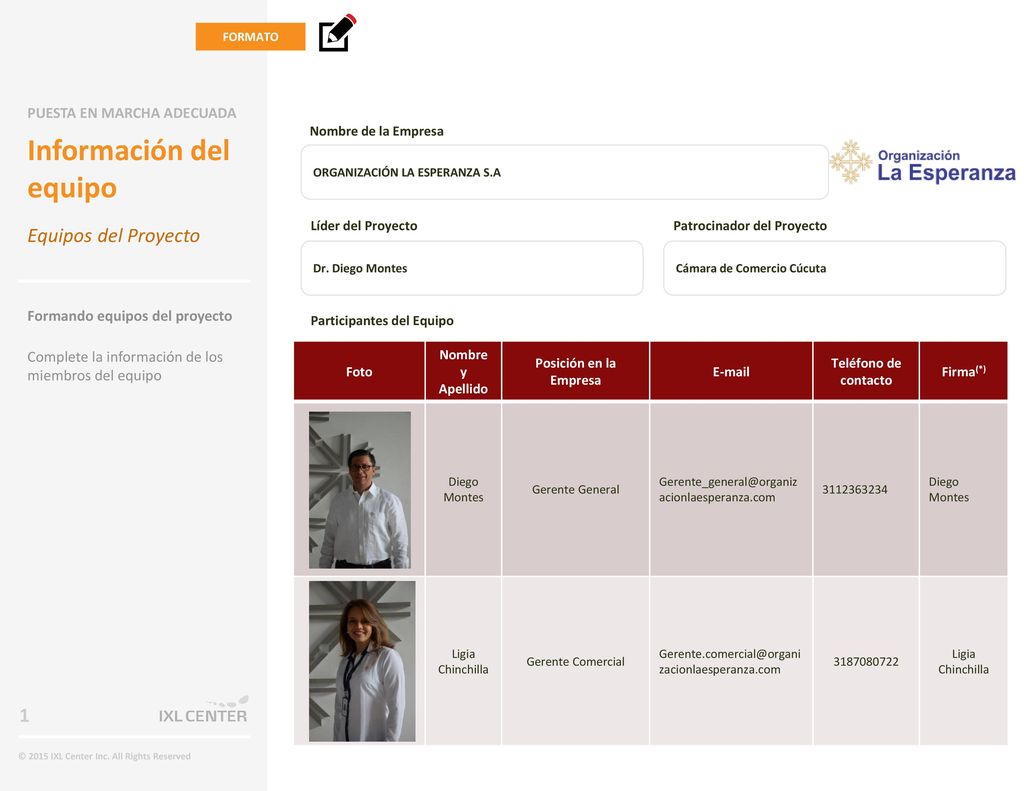The height and width of the screenshot is (791, 1024).
Task: Click Diego Montes signature cell
Action: coord(963,489)
